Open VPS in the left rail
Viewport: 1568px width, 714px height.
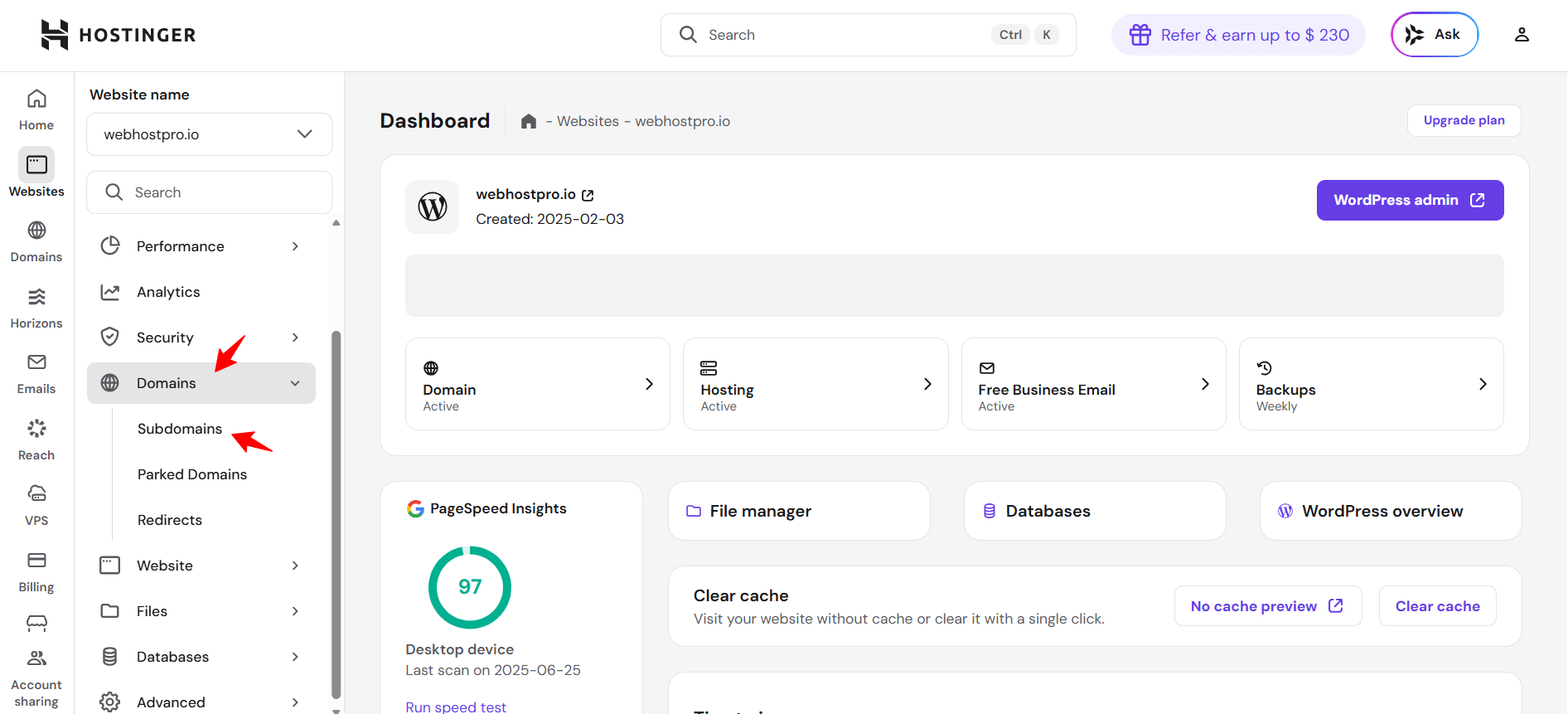tap(36, 505)
